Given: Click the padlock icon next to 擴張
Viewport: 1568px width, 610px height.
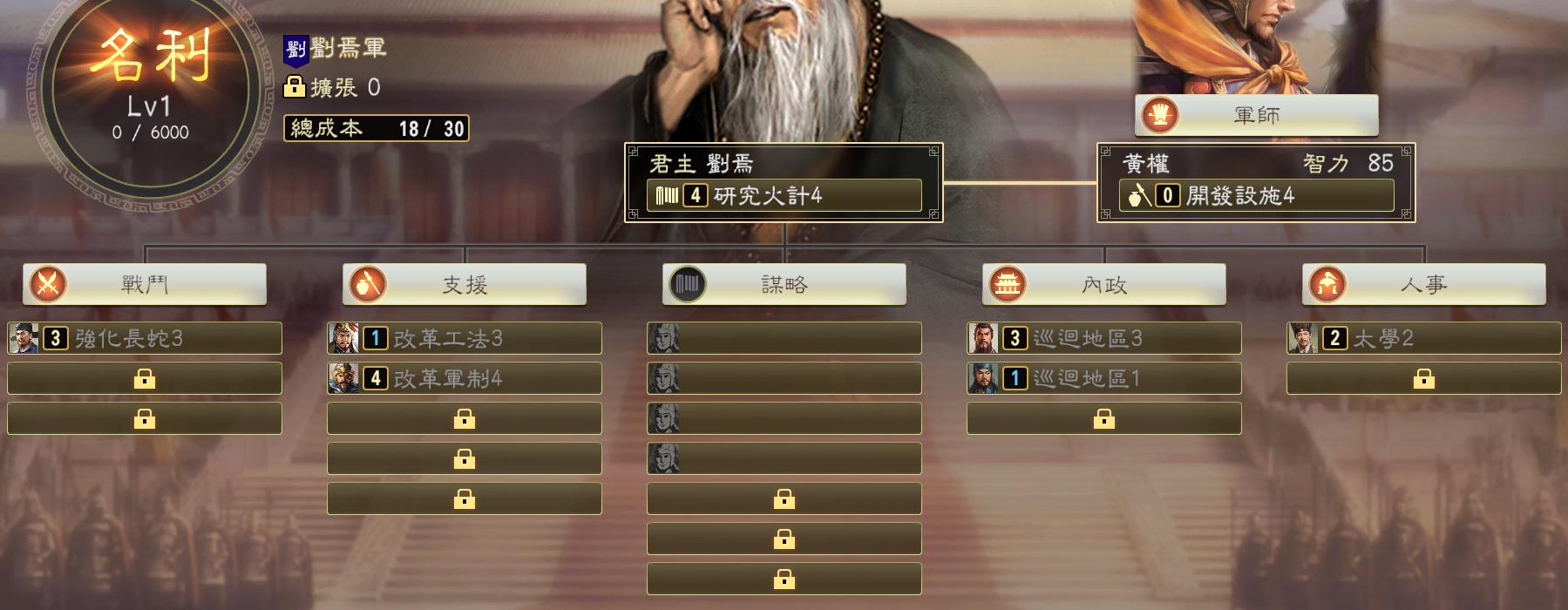Looking at the screenshot, I should click(x=295, y=86).
